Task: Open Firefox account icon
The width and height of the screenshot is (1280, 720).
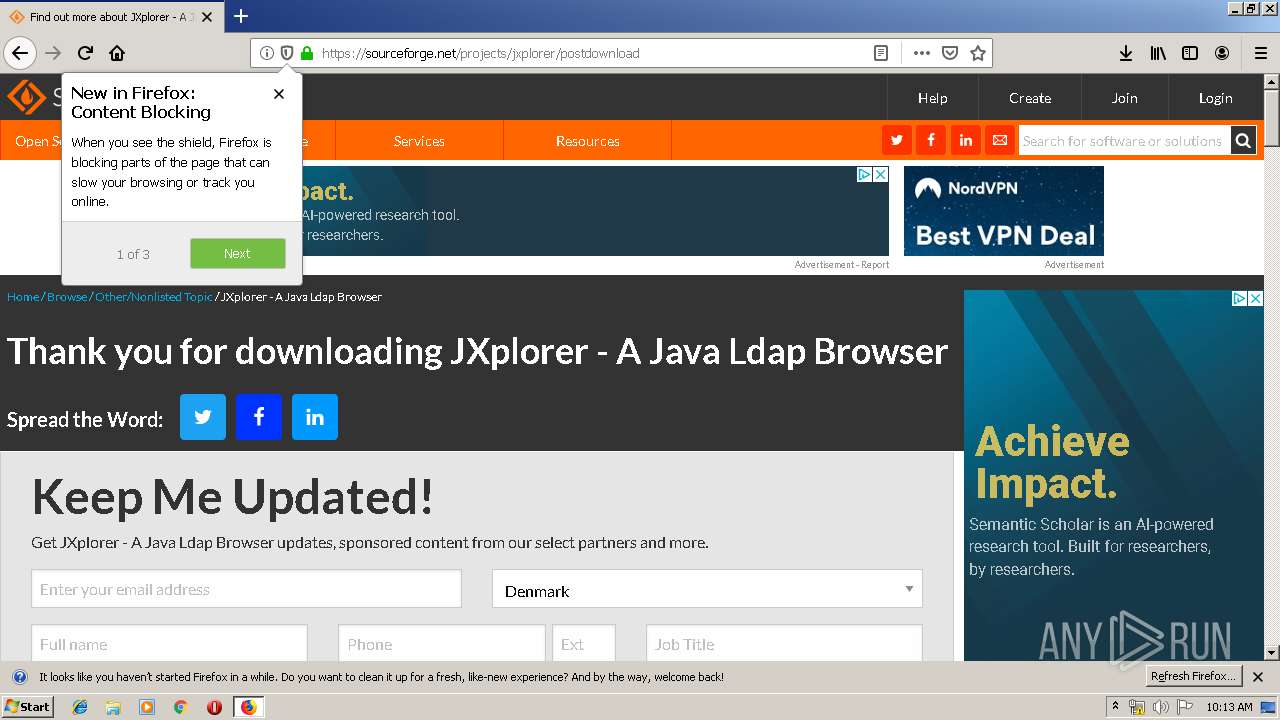Action: (x=1222, y=53)
